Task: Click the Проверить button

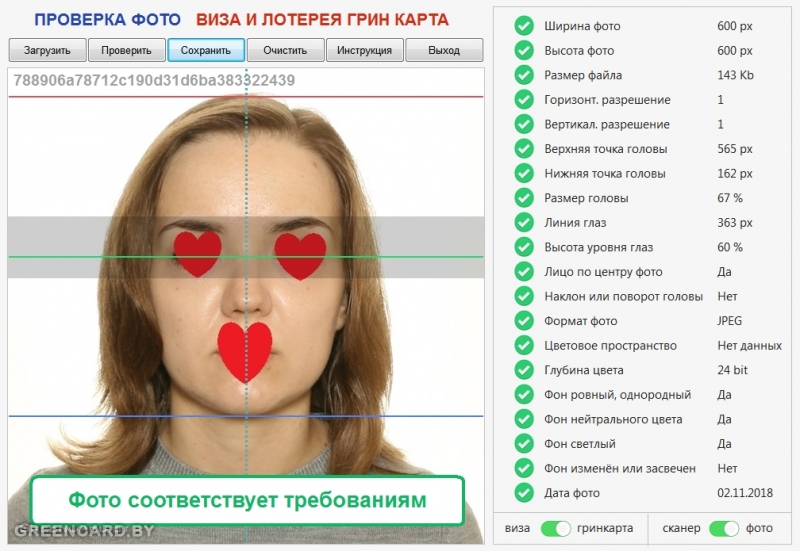Action: (x=127, y=51)
